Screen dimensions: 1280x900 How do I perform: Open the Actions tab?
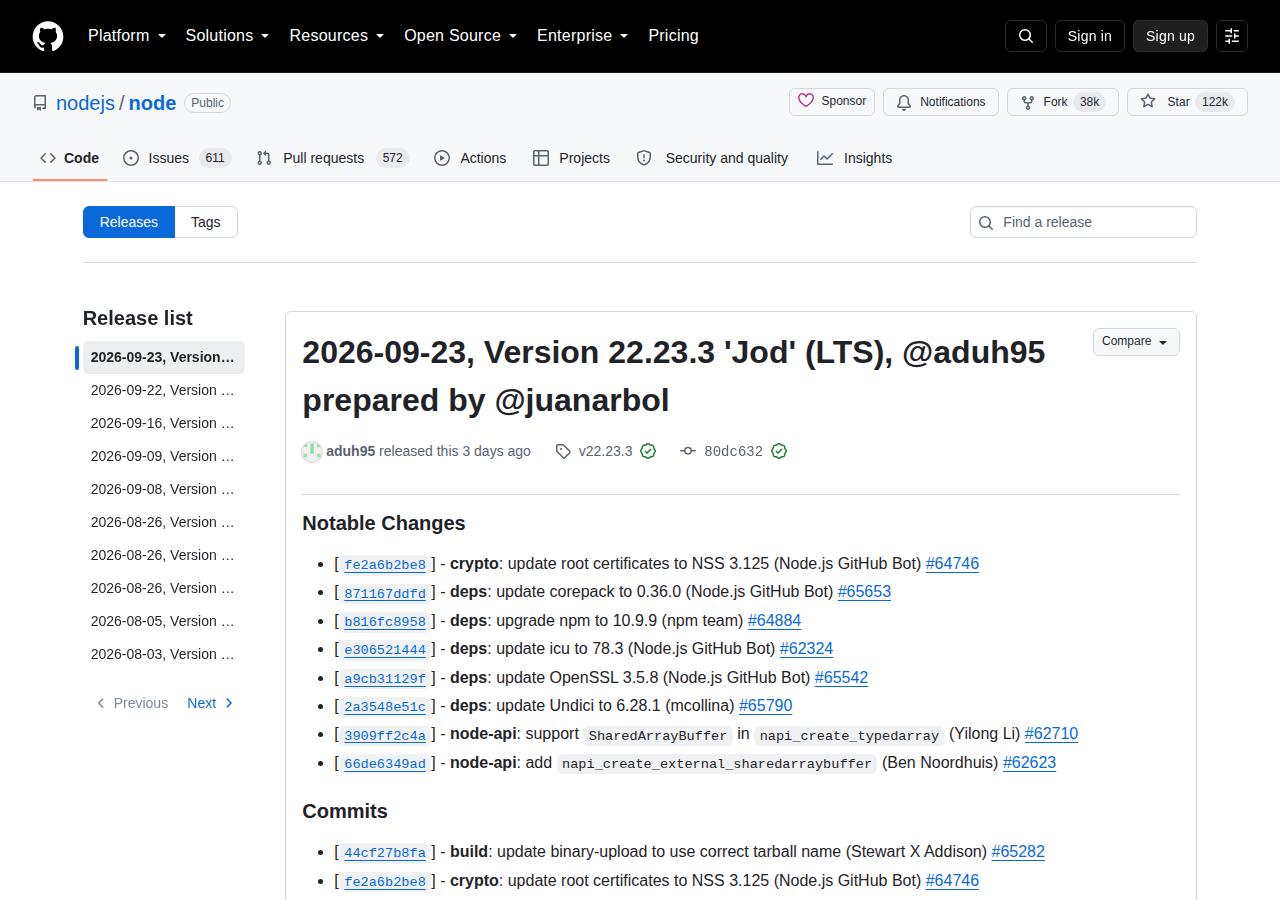(x=470, y=158)
